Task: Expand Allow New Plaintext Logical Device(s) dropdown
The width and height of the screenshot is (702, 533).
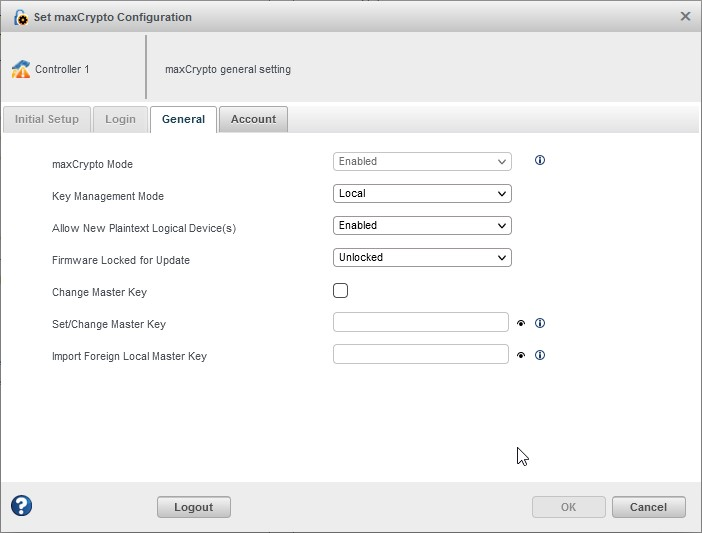Action: pyautogui.click(x=421, y=226)
